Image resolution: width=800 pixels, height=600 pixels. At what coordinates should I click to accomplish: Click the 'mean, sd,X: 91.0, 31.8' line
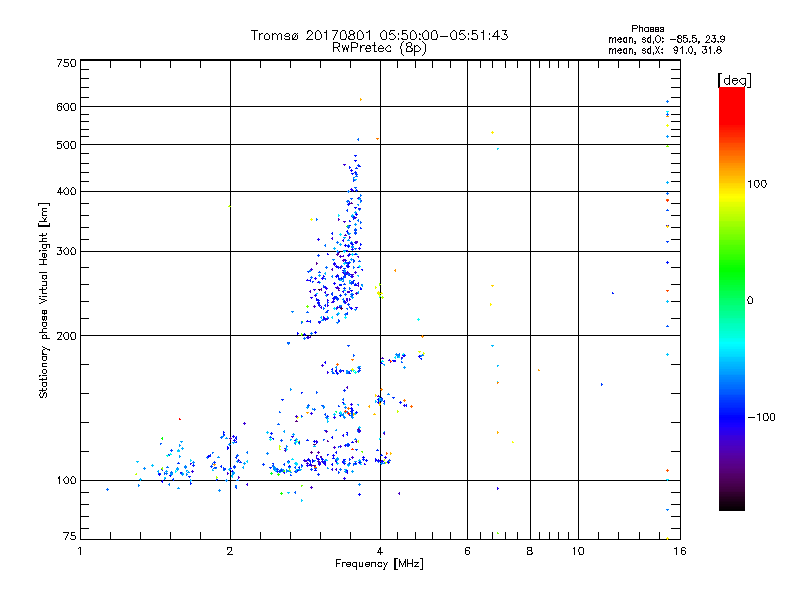pyautogui.click(x=665, y=51)
